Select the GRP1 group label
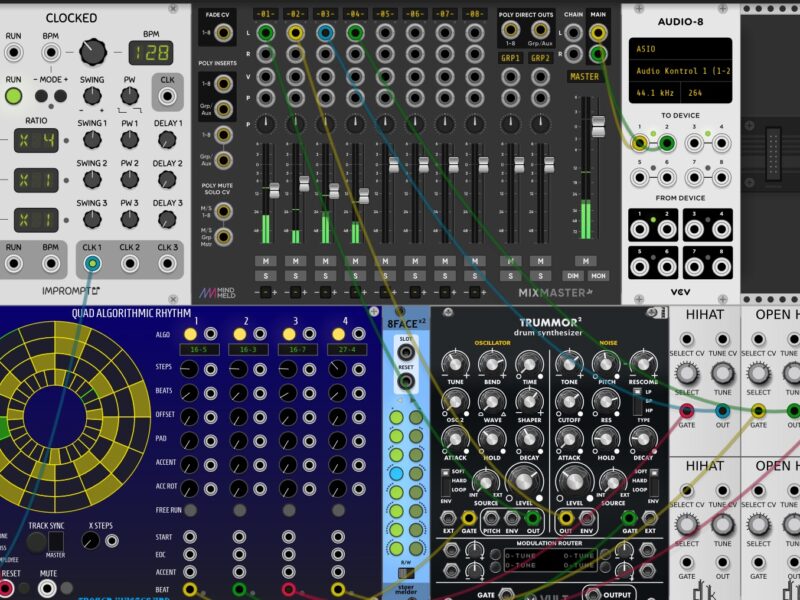This screenshot has height=600, width=800. (x=511, y=58)
